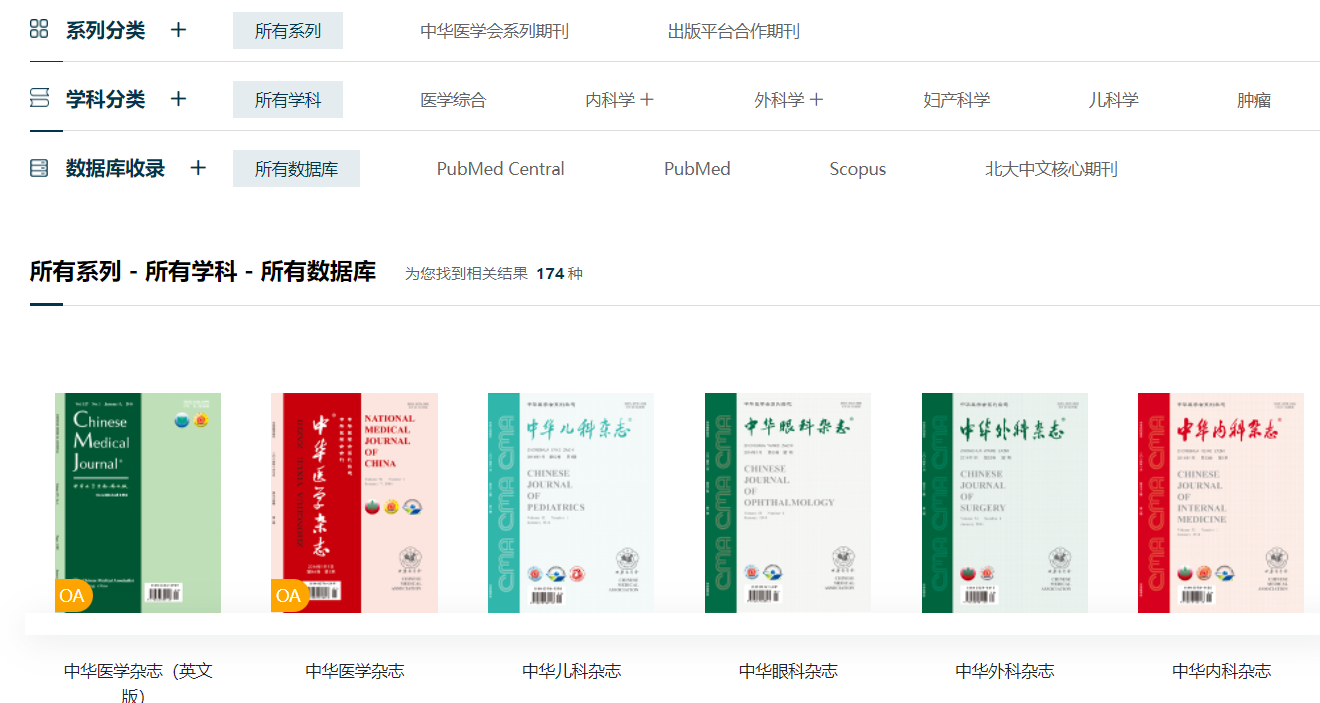This screenshot has height=703, width=1320.
Task: Expand 学科分类 with the plus sign
Action: pos(178,99)
